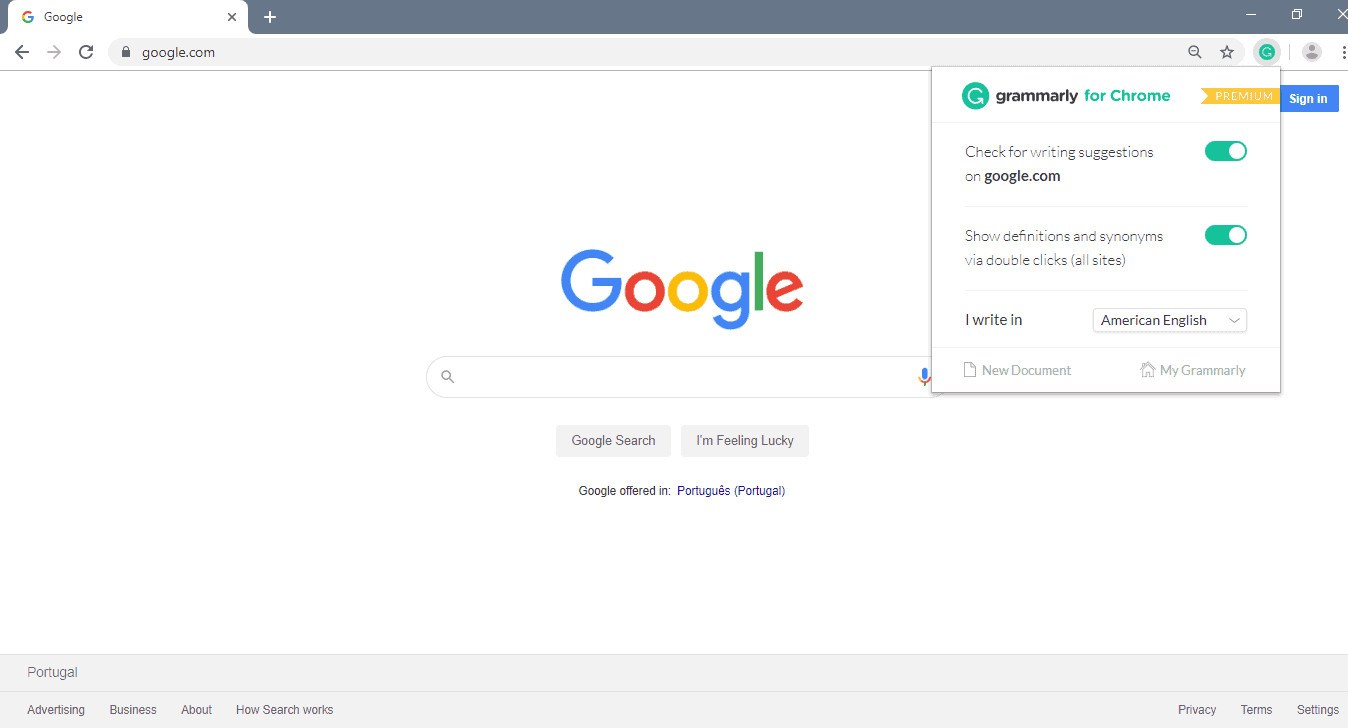Screen dimensions: 1348x728
Task: Bookmark this page with the star icon
Action: point(1227,51)
